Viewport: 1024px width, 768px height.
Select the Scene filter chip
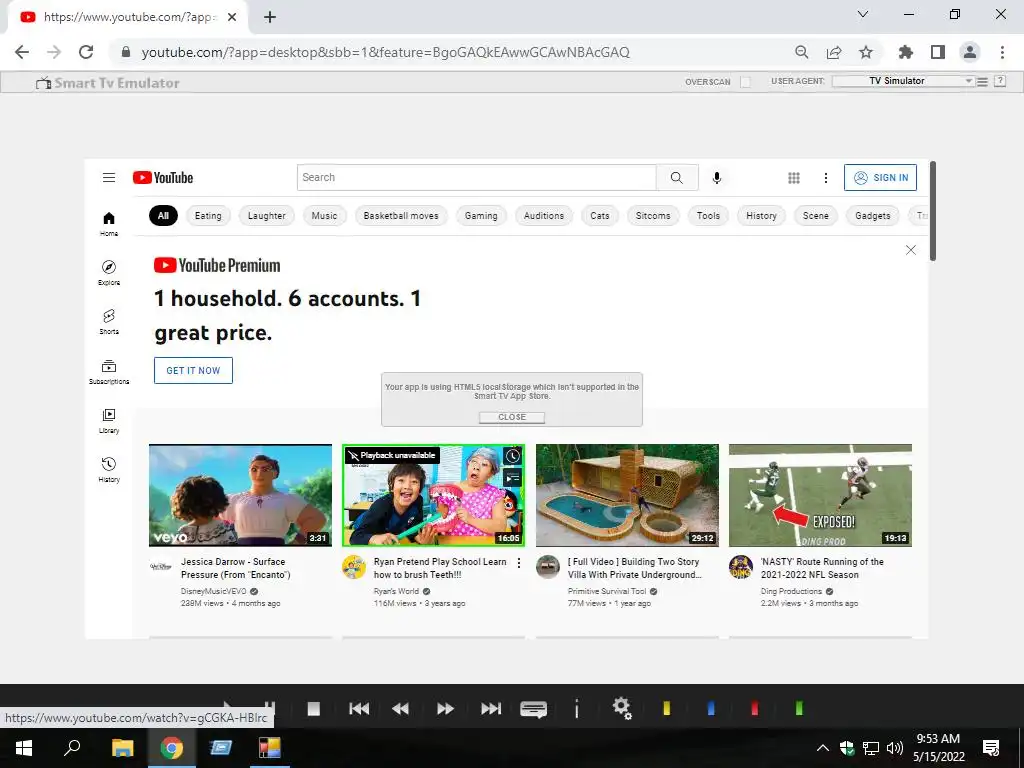[x=816, y=216]
